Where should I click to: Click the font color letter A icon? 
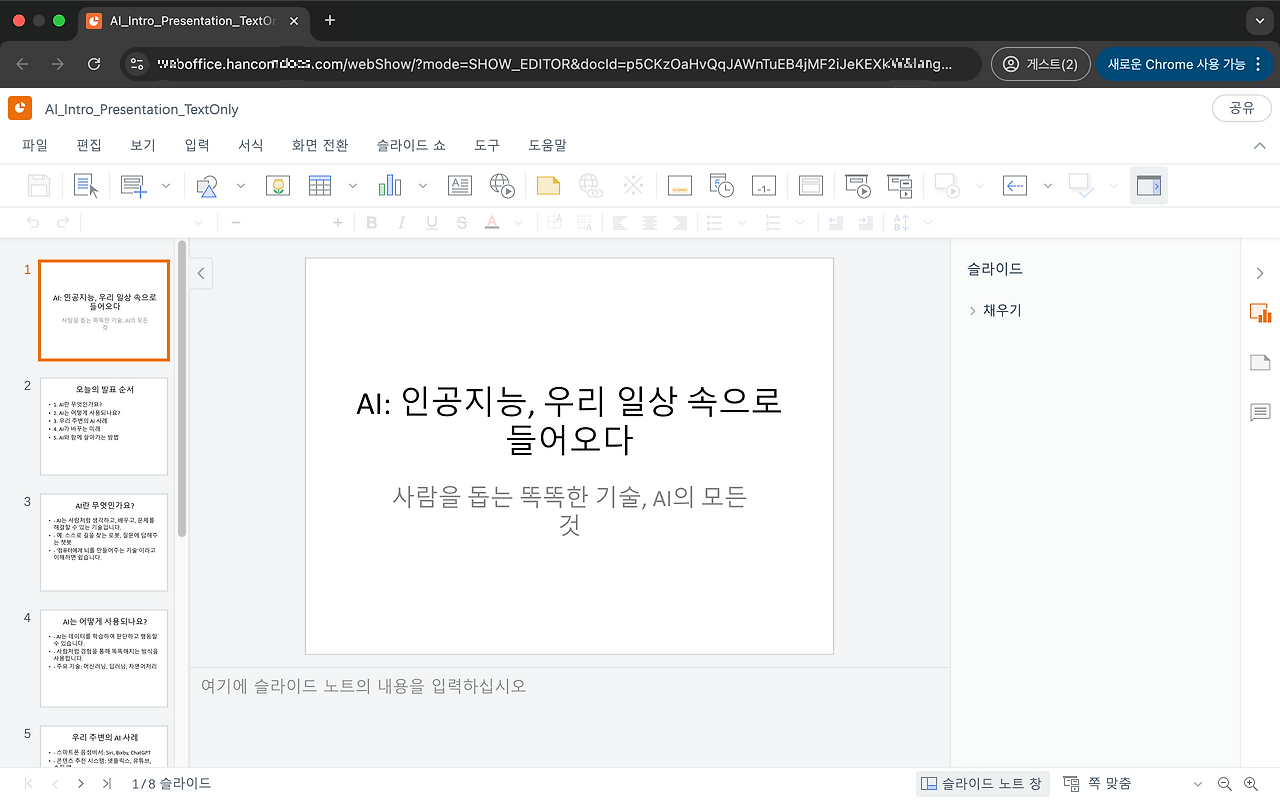point(491,223)
